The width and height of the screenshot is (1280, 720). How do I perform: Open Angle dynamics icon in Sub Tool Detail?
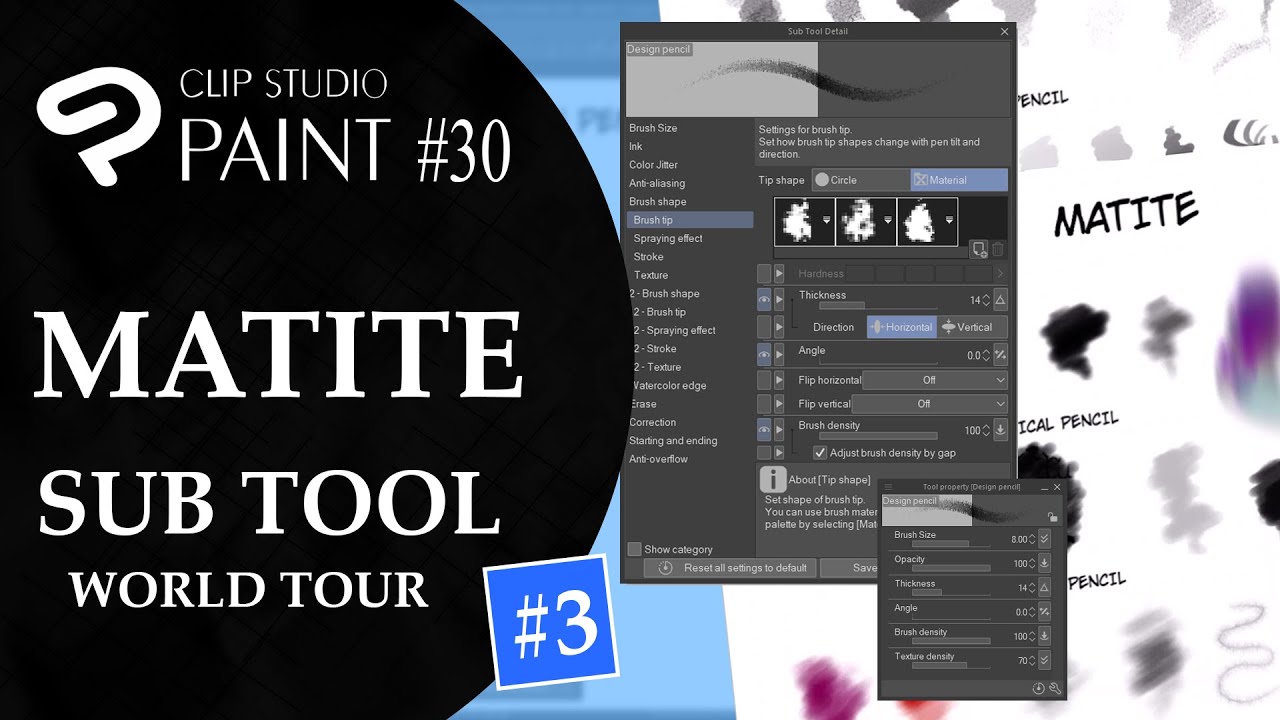tap(1000, 355)
